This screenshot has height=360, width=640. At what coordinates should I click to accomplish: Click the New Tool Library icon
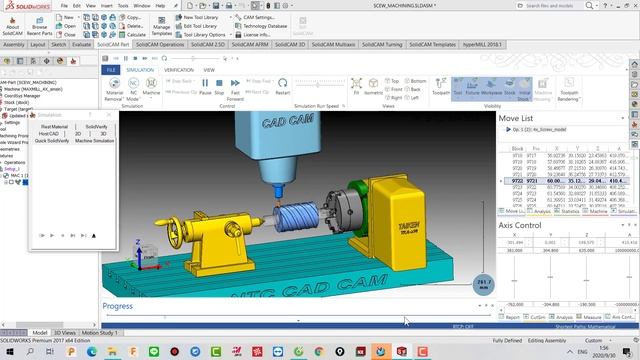pyautogui.click(x=178, y=18)
